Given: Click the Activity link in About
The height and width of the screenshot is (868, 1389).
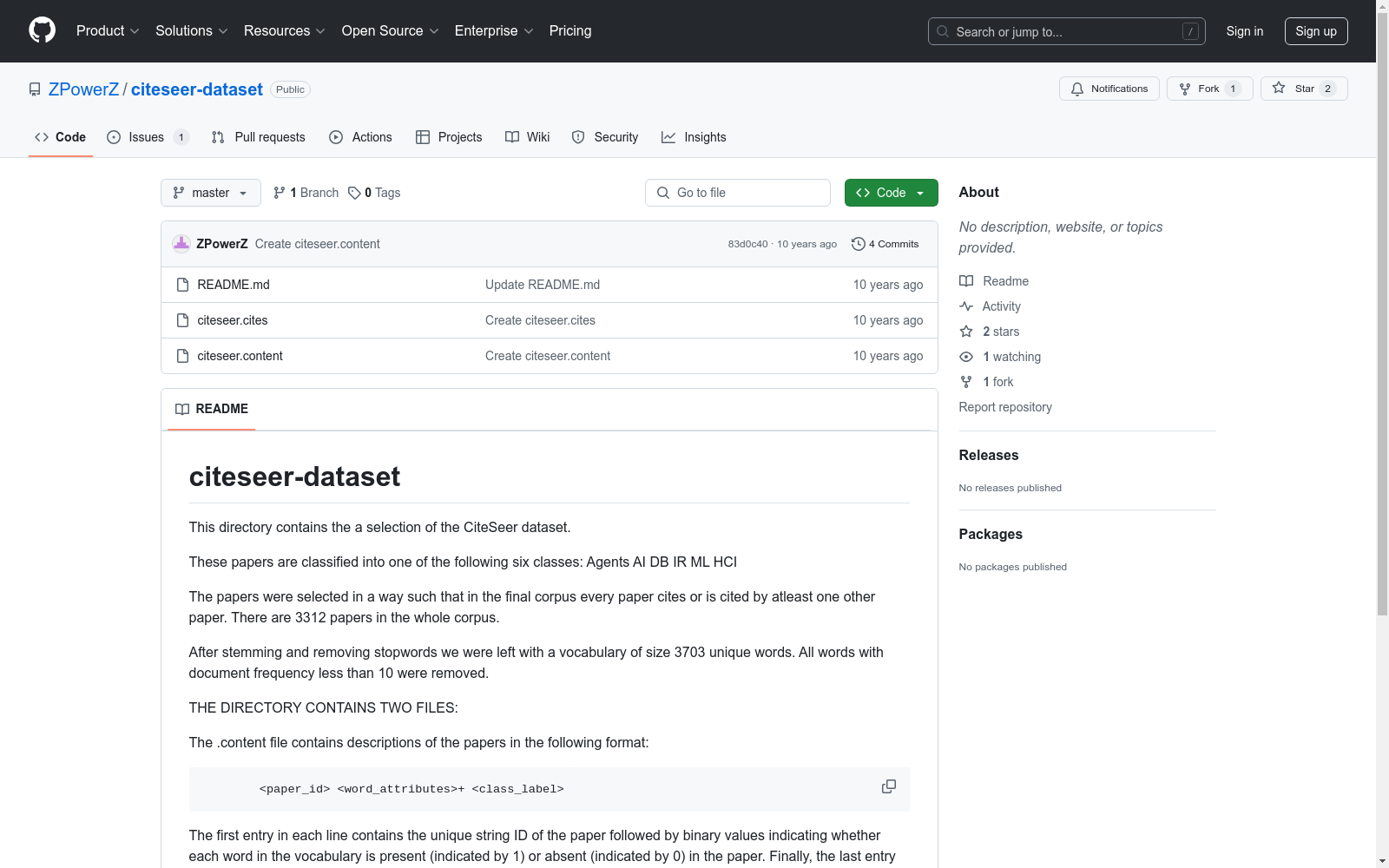Looking at the screenshot, I should 1002,306.
